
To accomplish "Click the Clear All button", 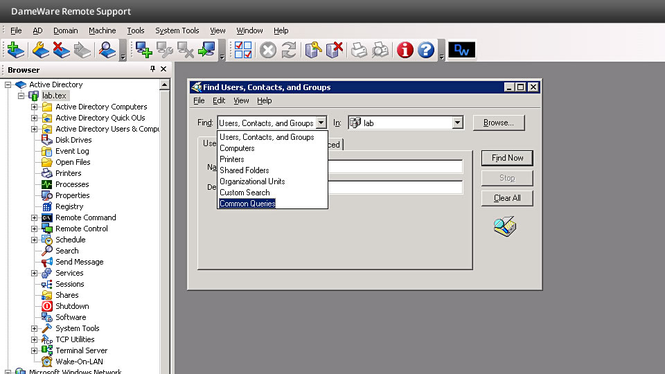I will pos(507,198).
